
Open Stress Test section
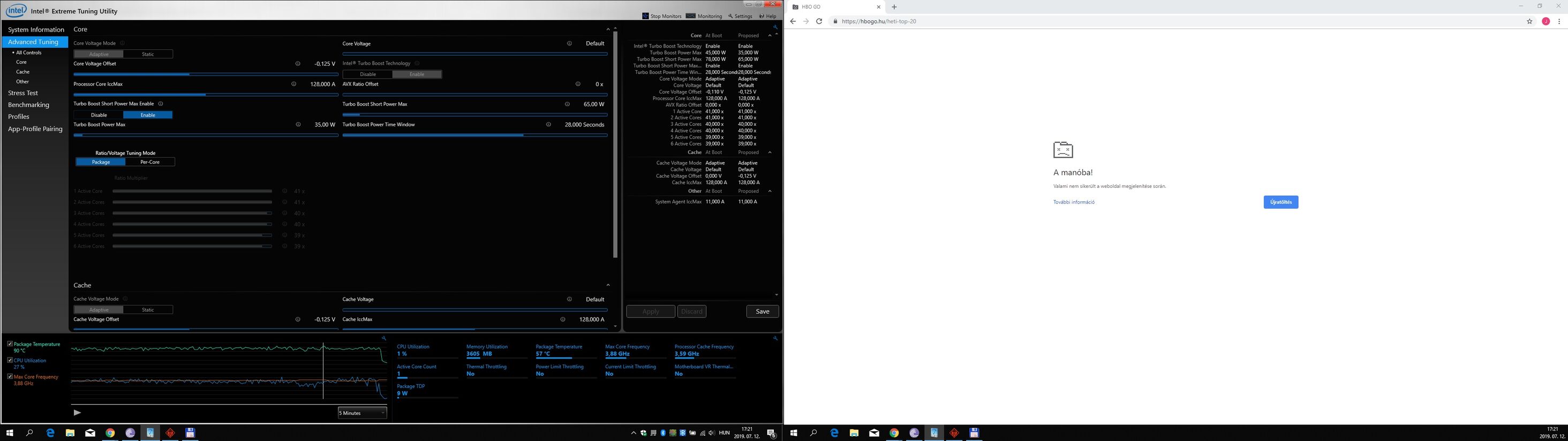click(23, 93)
